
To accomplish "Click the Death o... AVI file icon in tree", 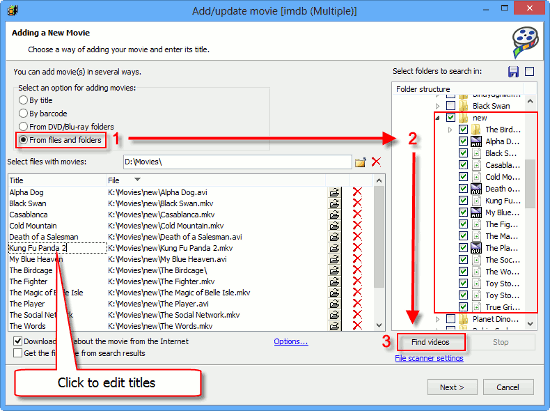I will [x=476, y=189].
